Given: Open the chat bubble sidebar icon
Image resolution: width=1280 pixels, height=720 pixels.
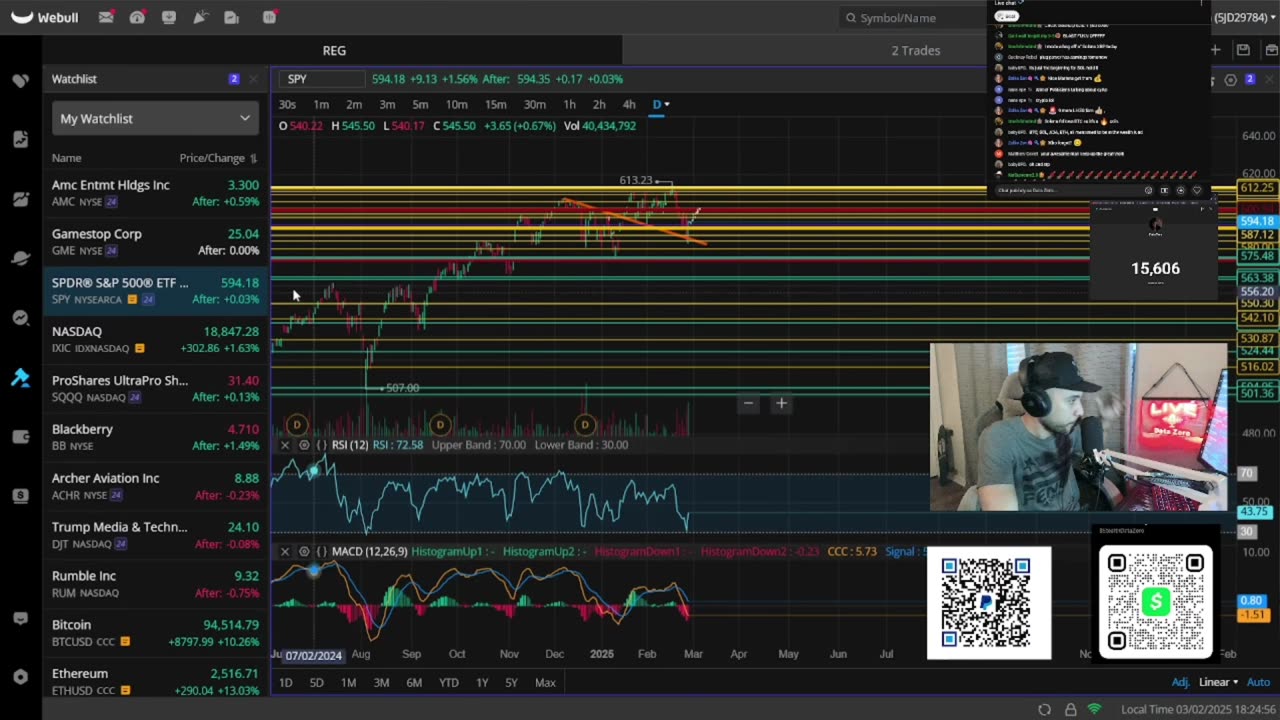Looking at the screenshot, I should (20, 618).
